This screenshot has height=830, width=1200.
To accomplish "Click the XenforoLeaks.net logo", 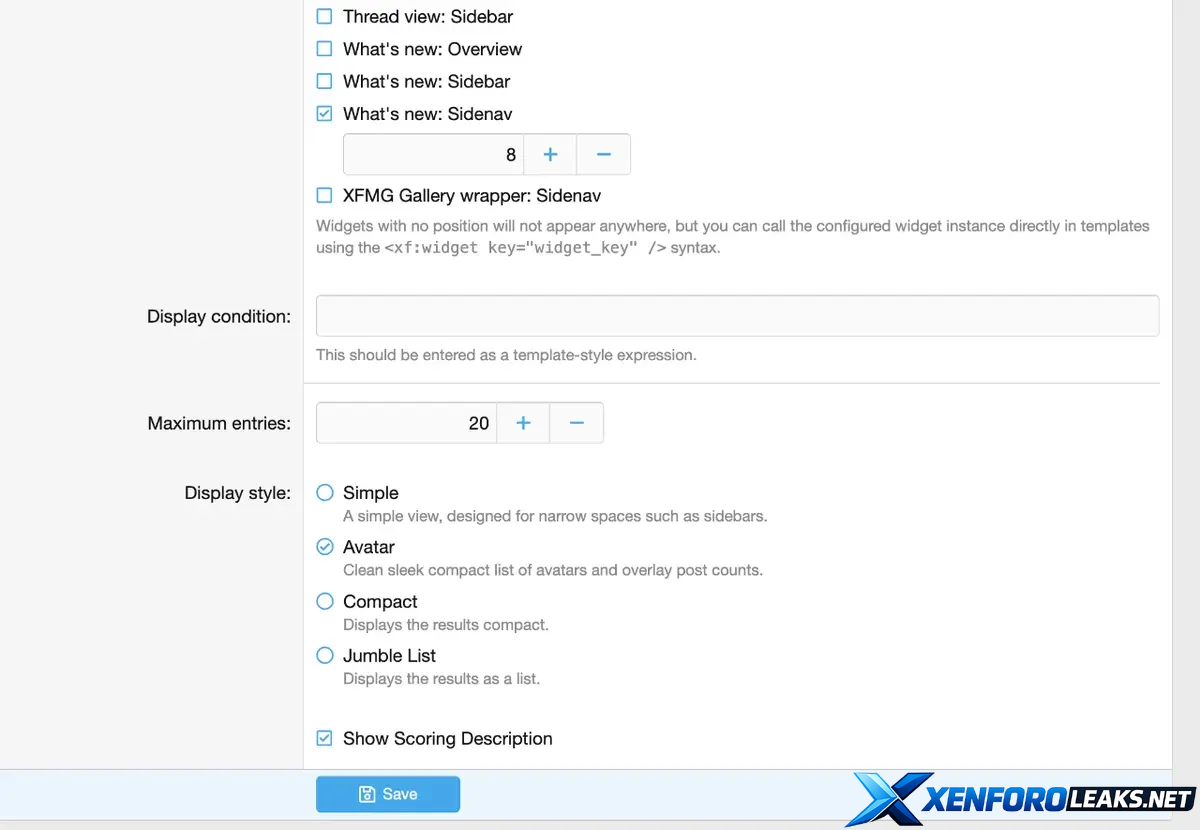I will coord(1022,799).
